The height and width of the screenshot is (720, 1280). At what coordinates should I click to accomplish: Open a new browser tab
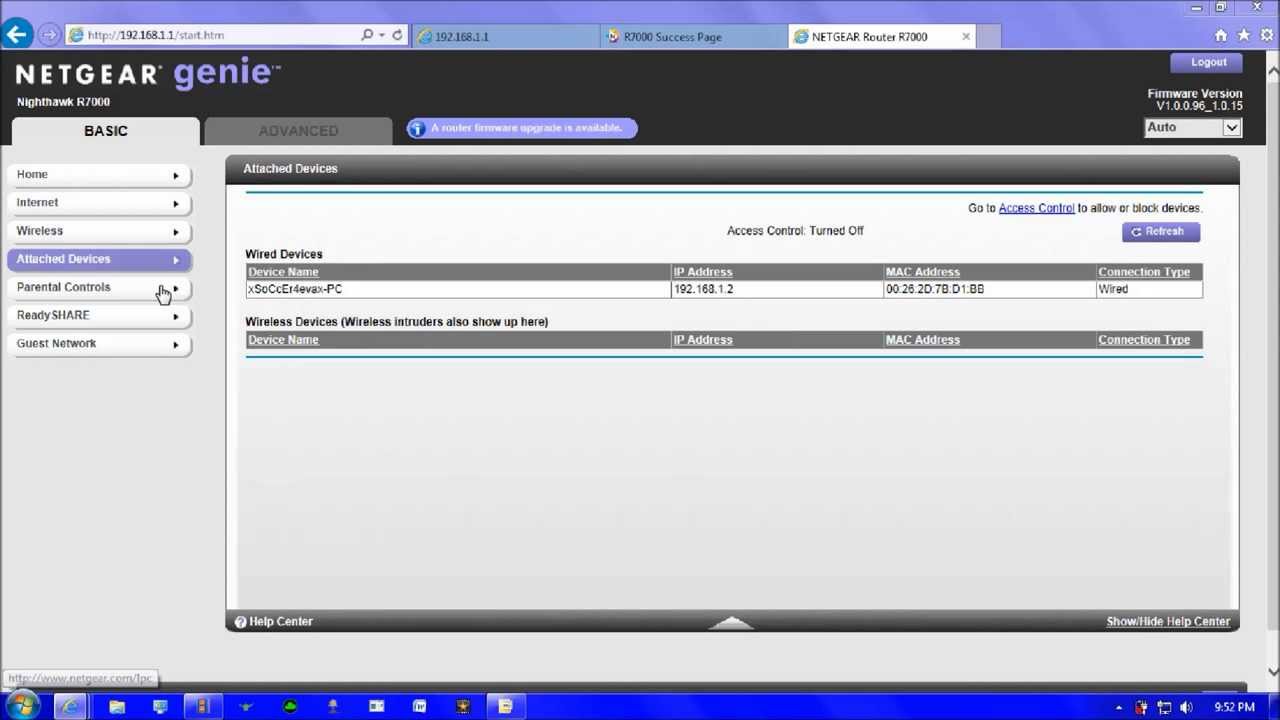(x=988, y=37)
